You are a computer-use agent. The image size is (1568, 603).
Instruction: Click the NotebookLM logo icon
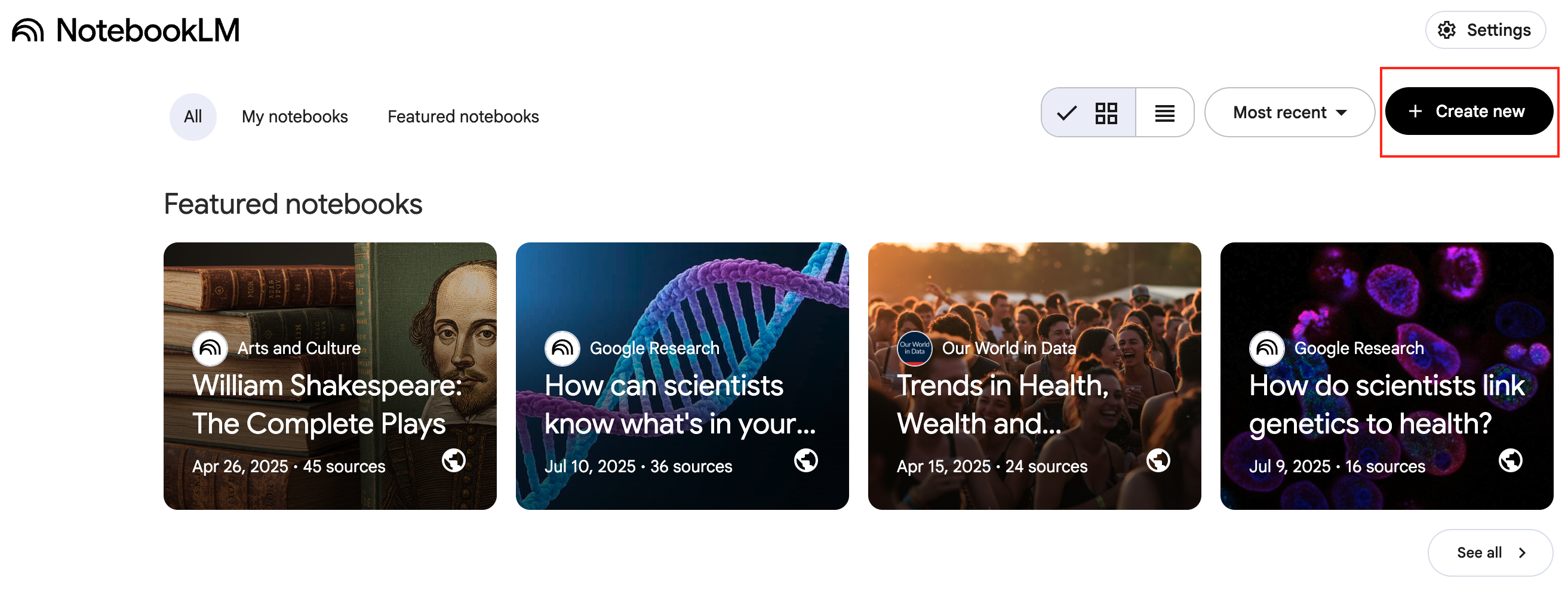click(28, 30)
